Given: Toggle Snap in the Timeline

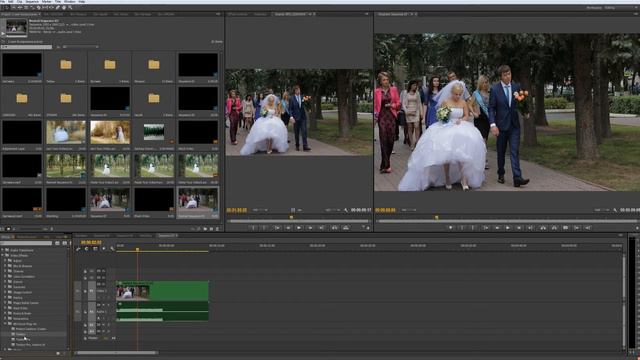Looking at the screenshot, I should pos(87,249).
